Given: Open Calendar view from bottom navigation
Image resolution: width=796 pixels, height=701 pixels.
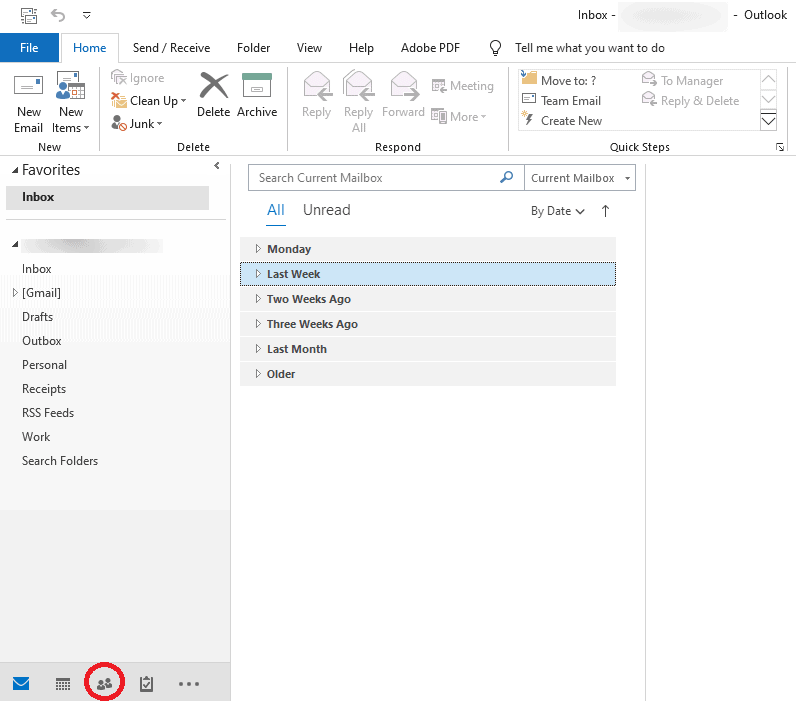Looking at the screenshot, I should pos(63,684).
